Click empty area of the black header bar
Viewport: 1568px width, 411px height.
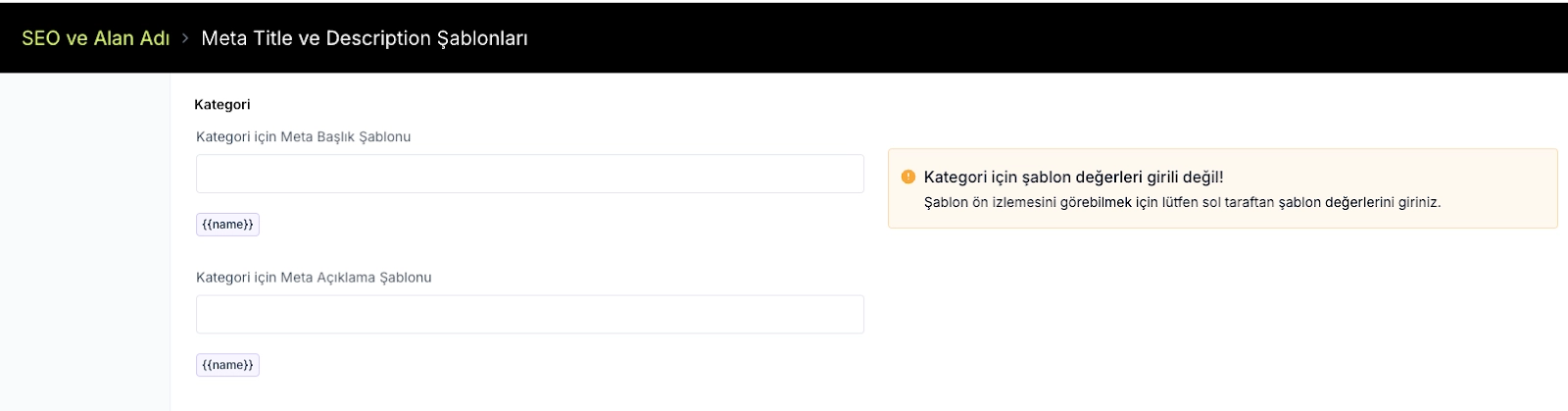(980, 38)
